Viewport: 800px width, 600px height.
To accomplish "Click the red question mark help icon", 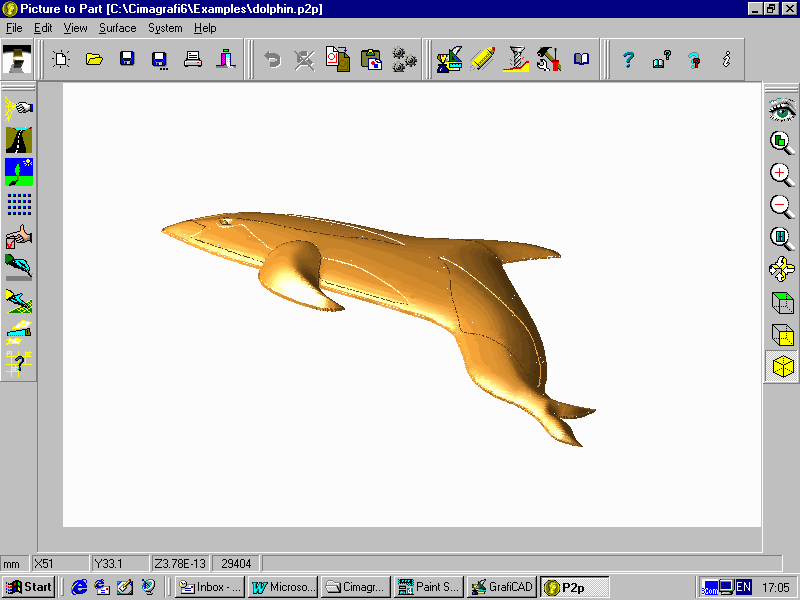I will (x=694, y=60).
